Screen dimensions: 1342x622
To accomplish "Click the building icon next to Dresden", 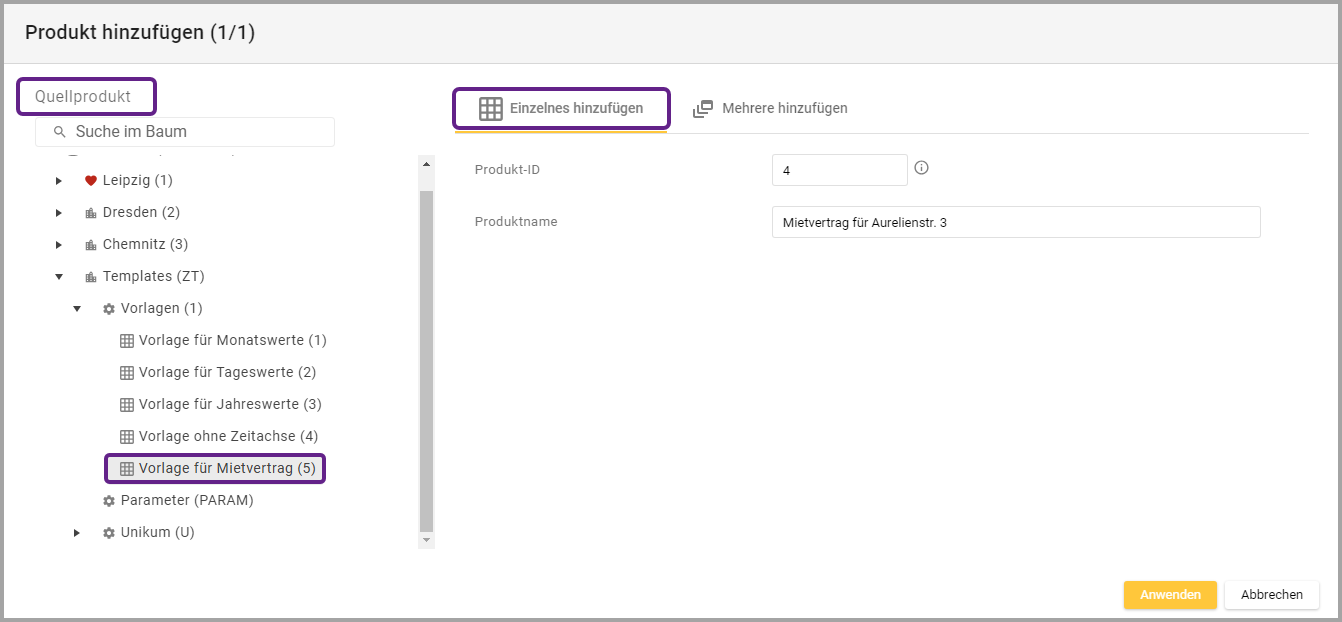I will point(90,213).
